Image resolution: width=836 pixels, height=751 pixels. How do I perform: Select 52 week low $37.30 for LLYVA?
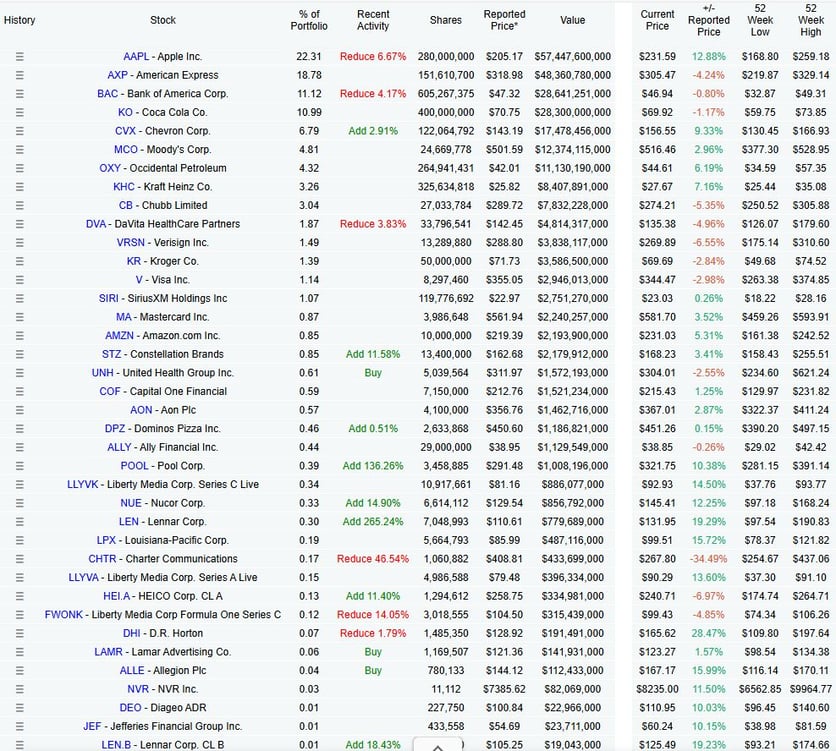[760, 578]
